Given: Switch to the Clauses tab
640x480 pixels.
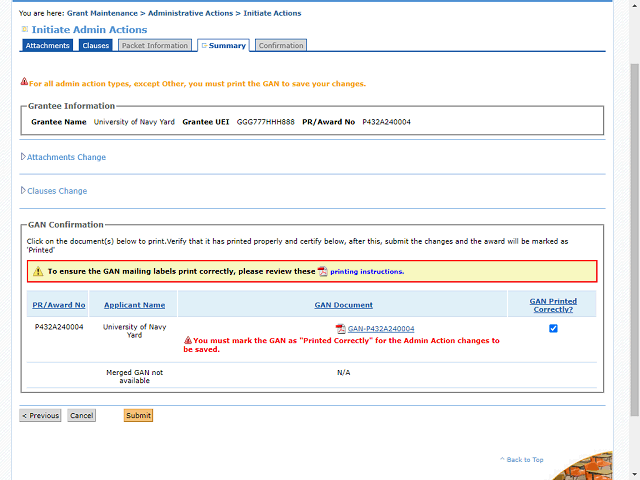Looking at the screenshot, I should [96, 45].
